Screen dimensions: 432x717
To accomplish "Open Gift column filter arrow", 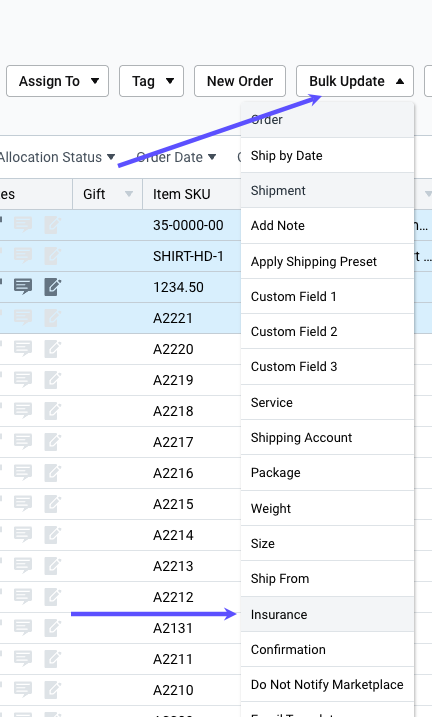I will tap(129, 194).
